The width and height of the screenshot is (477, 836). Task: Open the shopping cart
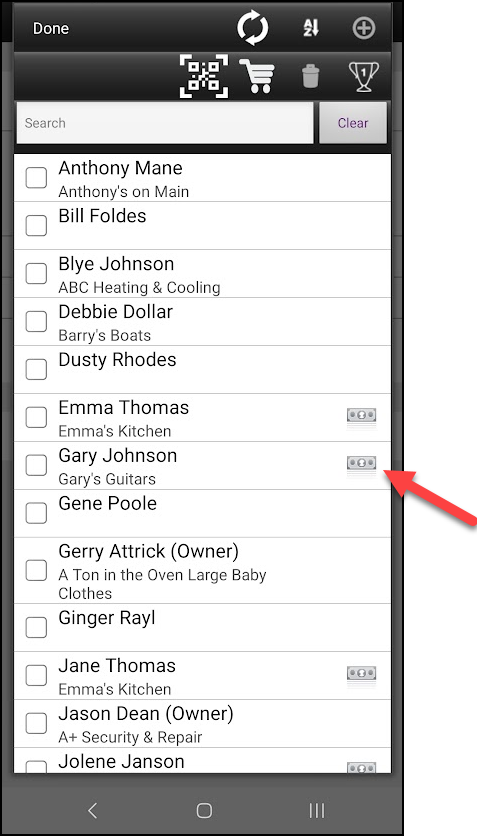tap(257, 76)
